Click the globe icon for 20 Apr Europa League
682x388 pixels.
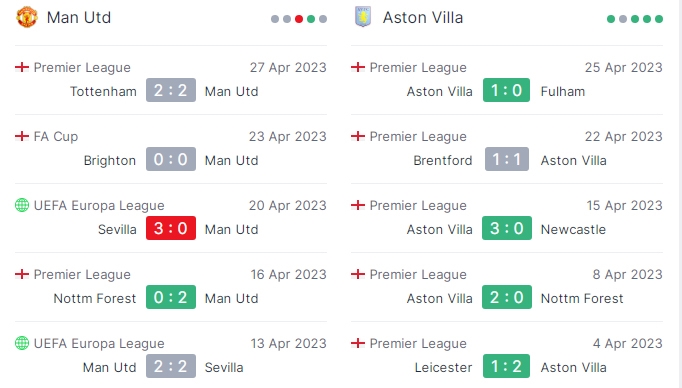pos(22,205)
